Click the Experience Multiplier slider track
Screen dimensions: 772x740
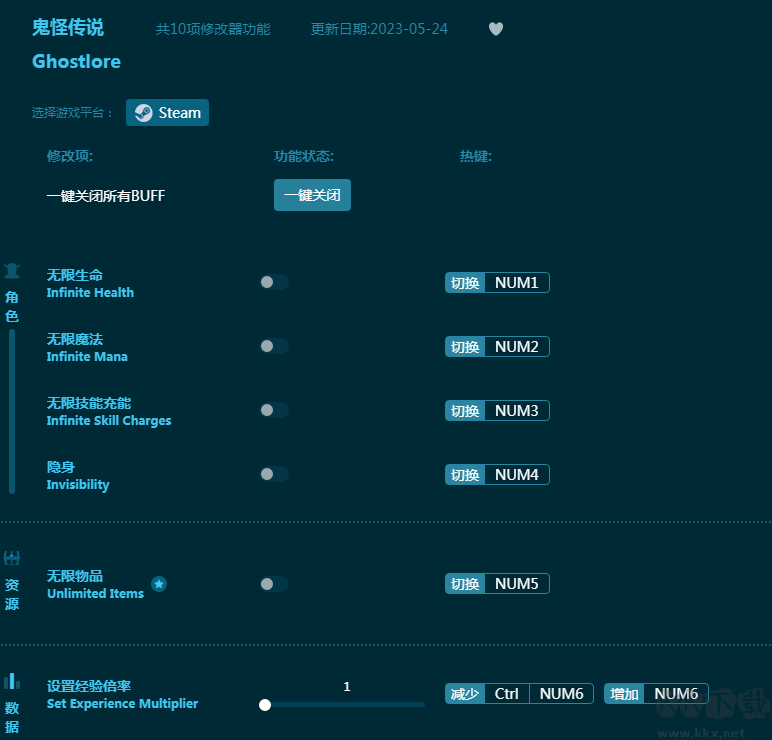click(x=345, y=705)
